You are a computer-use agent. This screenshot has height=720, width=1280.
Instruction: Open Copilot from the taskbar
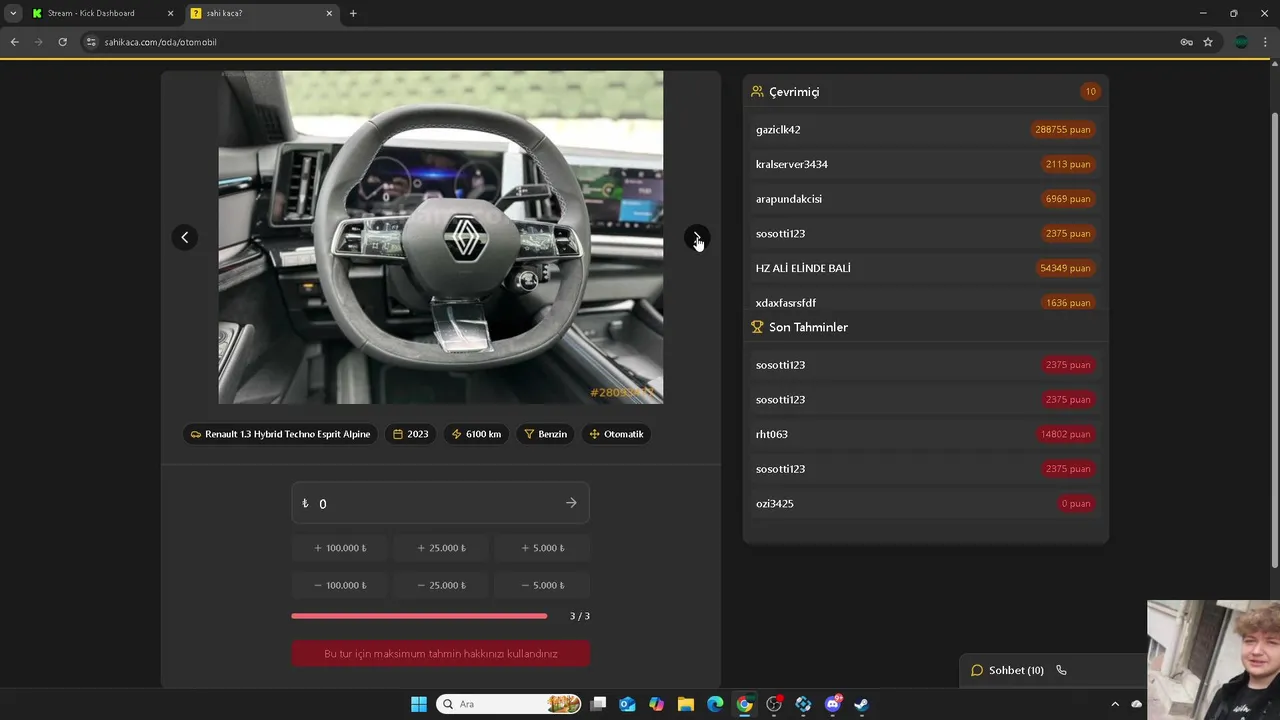pyautogui.click(x=656, y=704)
